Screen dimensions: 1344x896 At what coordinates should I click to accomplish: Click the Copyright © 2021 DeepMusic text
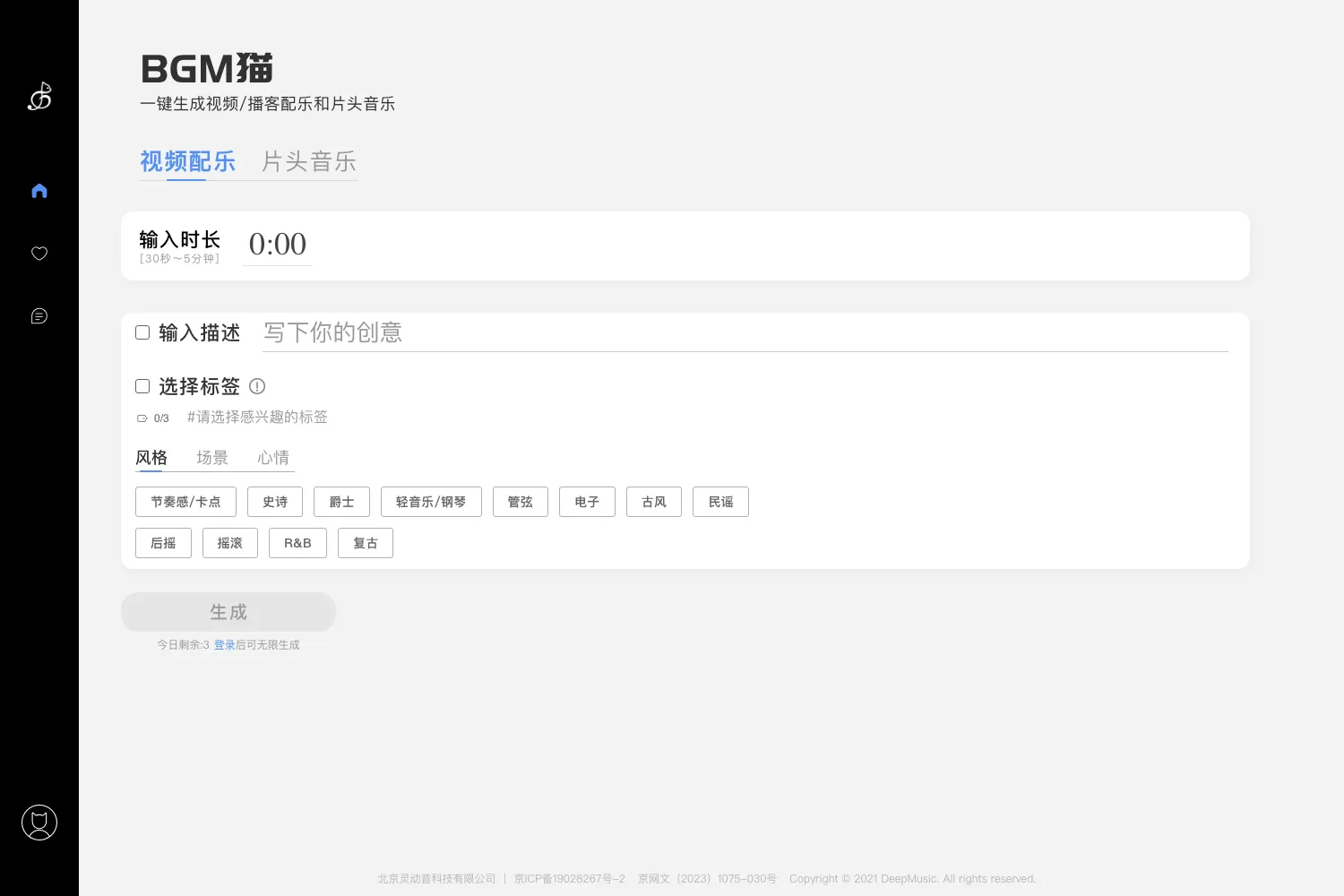pos(912,879)
